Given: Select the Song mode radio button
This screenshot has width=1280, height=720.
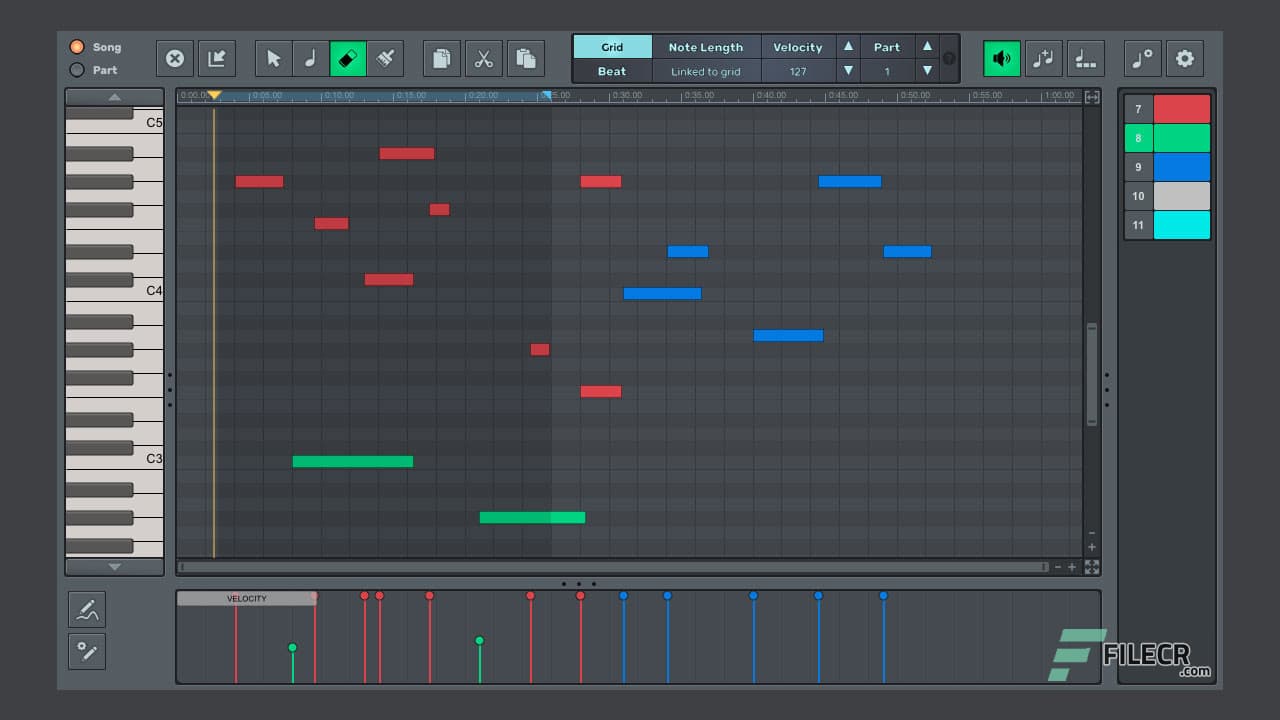Looking at the screenshot, I should point(78,46).
